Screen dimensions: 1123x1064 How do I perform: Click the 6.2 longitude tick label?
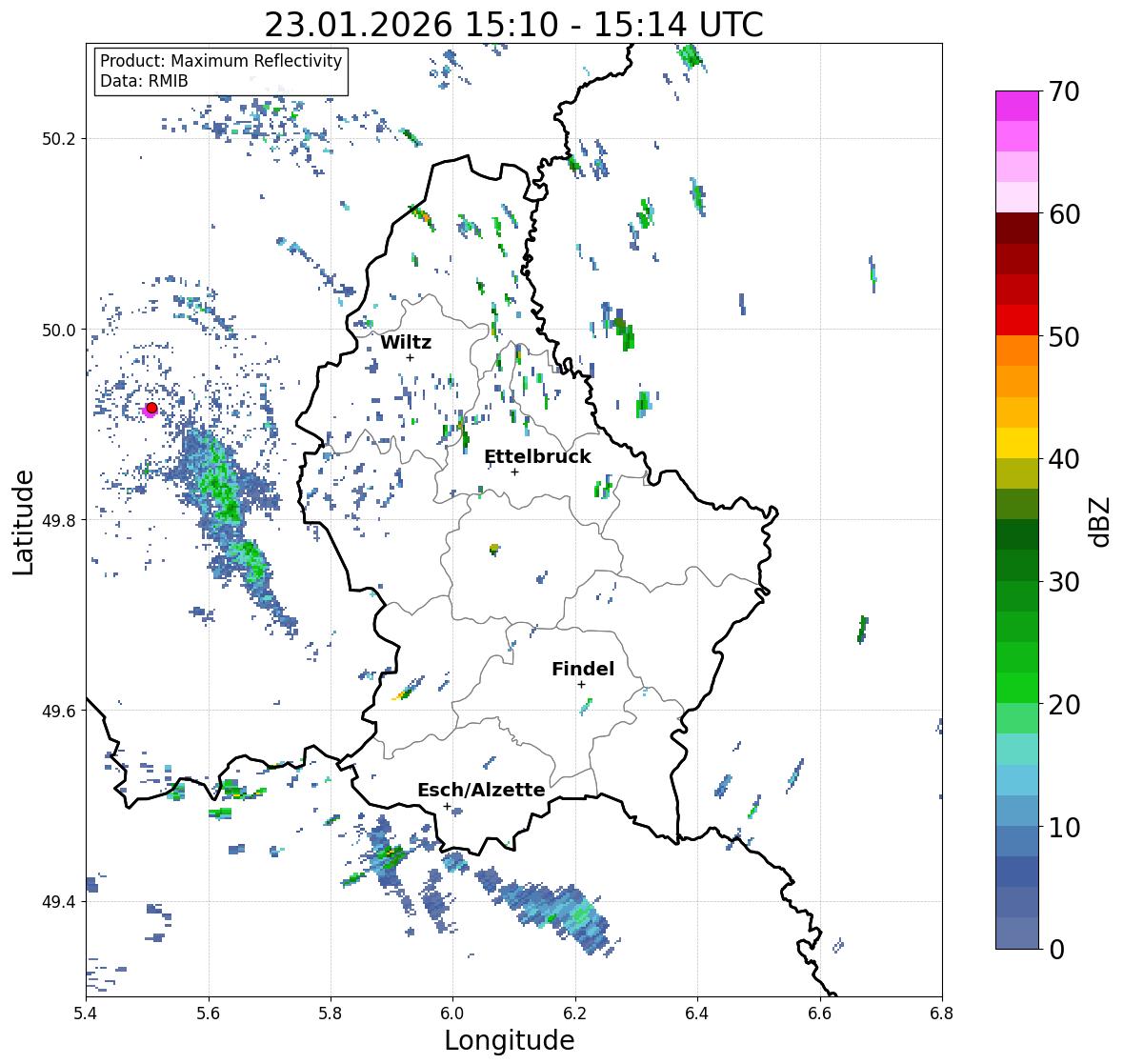(x=575, y=1014)
